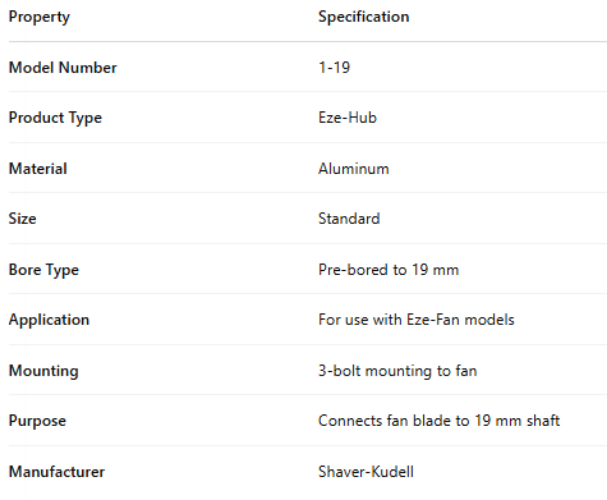Click the Pre-bored to 19 mm text
Image resolution: width=607 pixels, height=500 pixels.
pyautogui.click(x=388, y=270)
